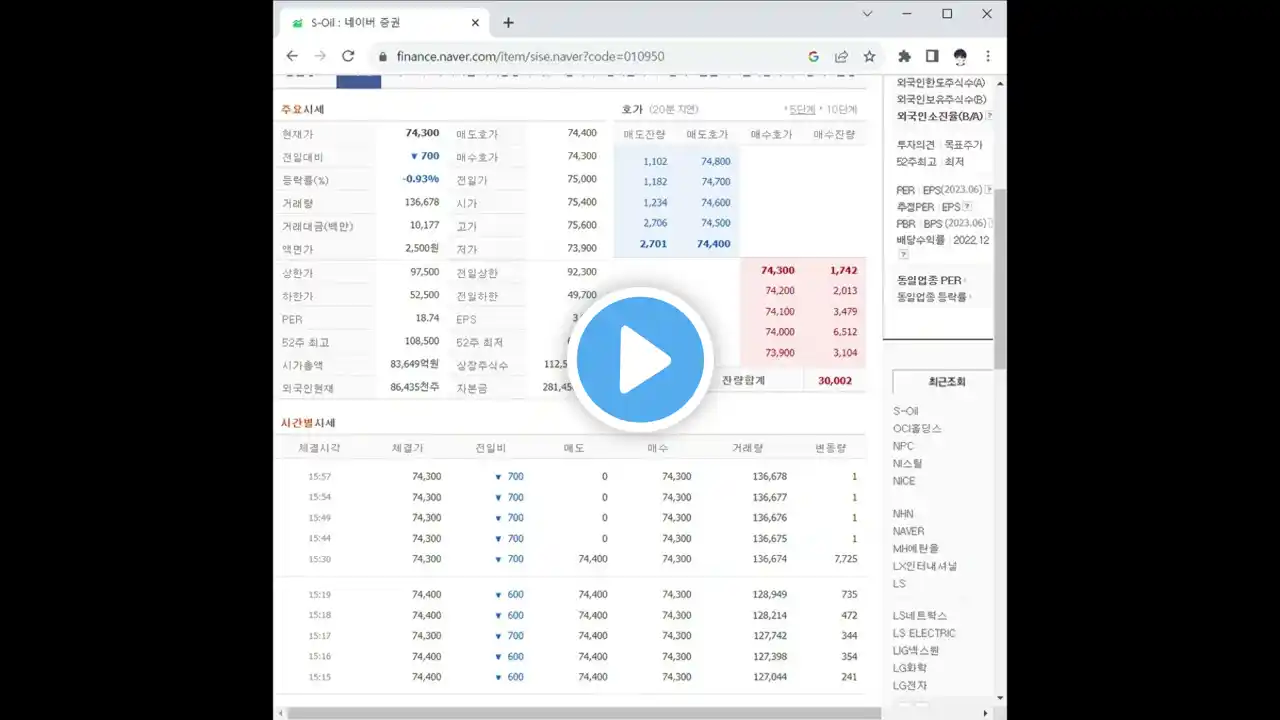1280x720 pixels.
Task: Open the Google lens icon in address bar
Action: (x=814, y=56)
